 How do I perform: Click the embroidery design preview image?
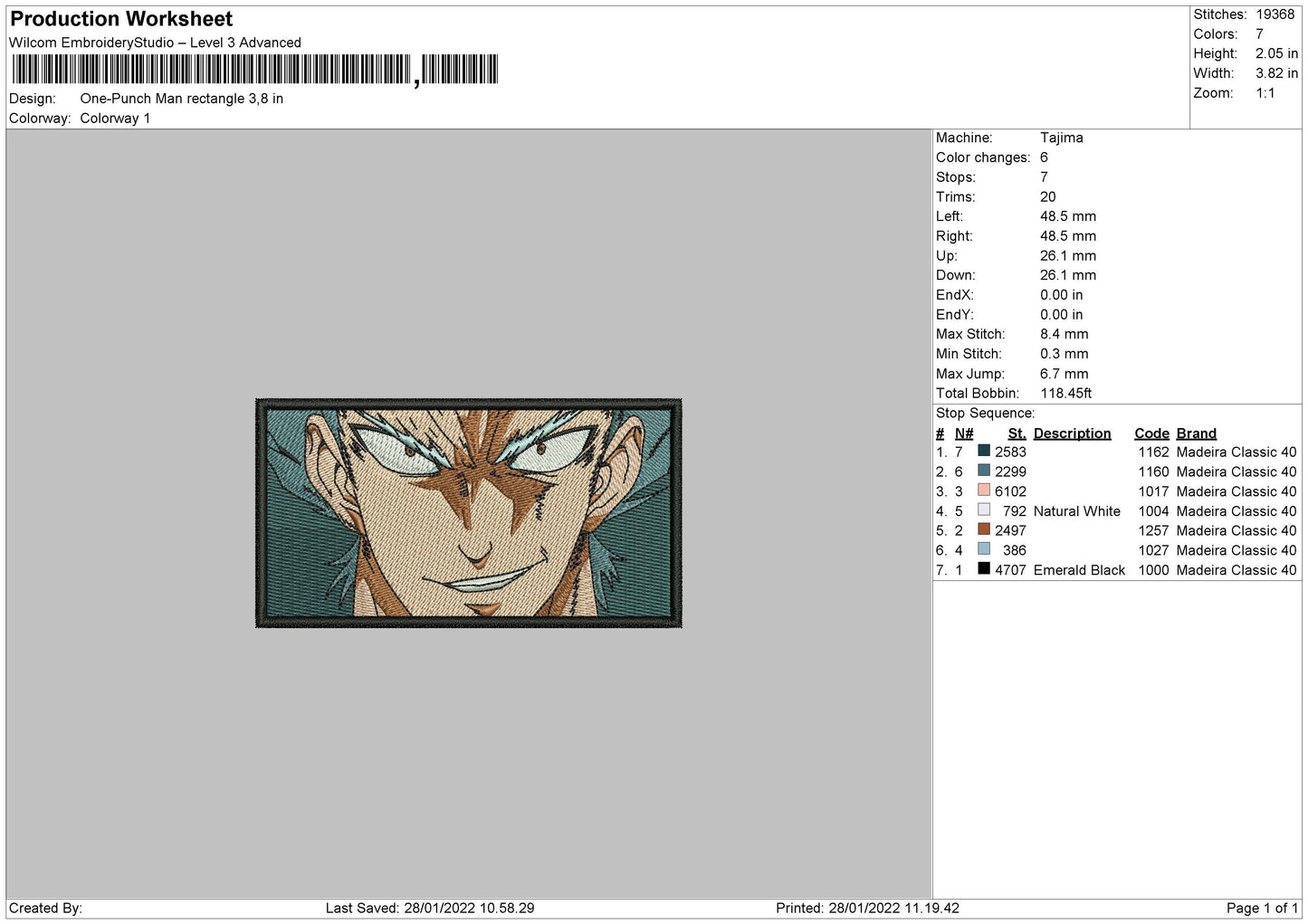point(469,512)
